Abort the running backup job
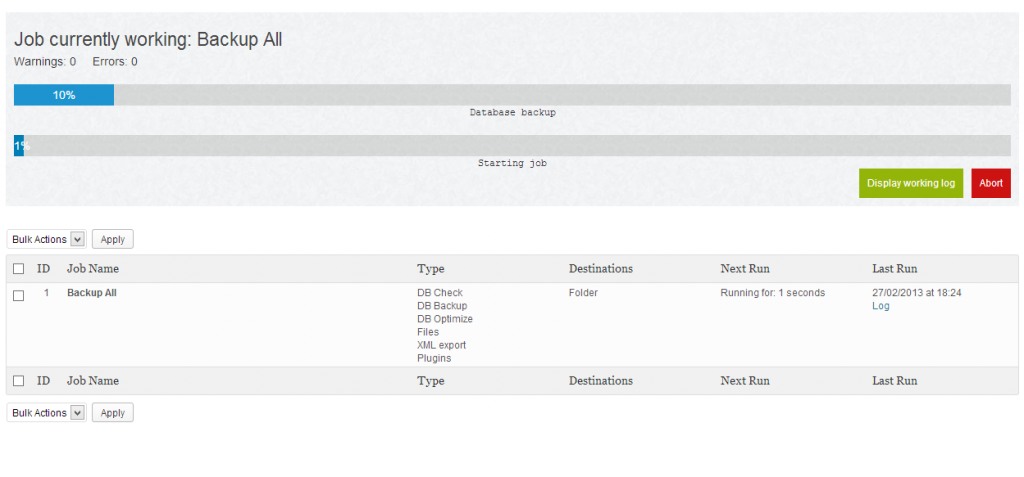This screenshot has height=477, width=1024. point(990,183)
